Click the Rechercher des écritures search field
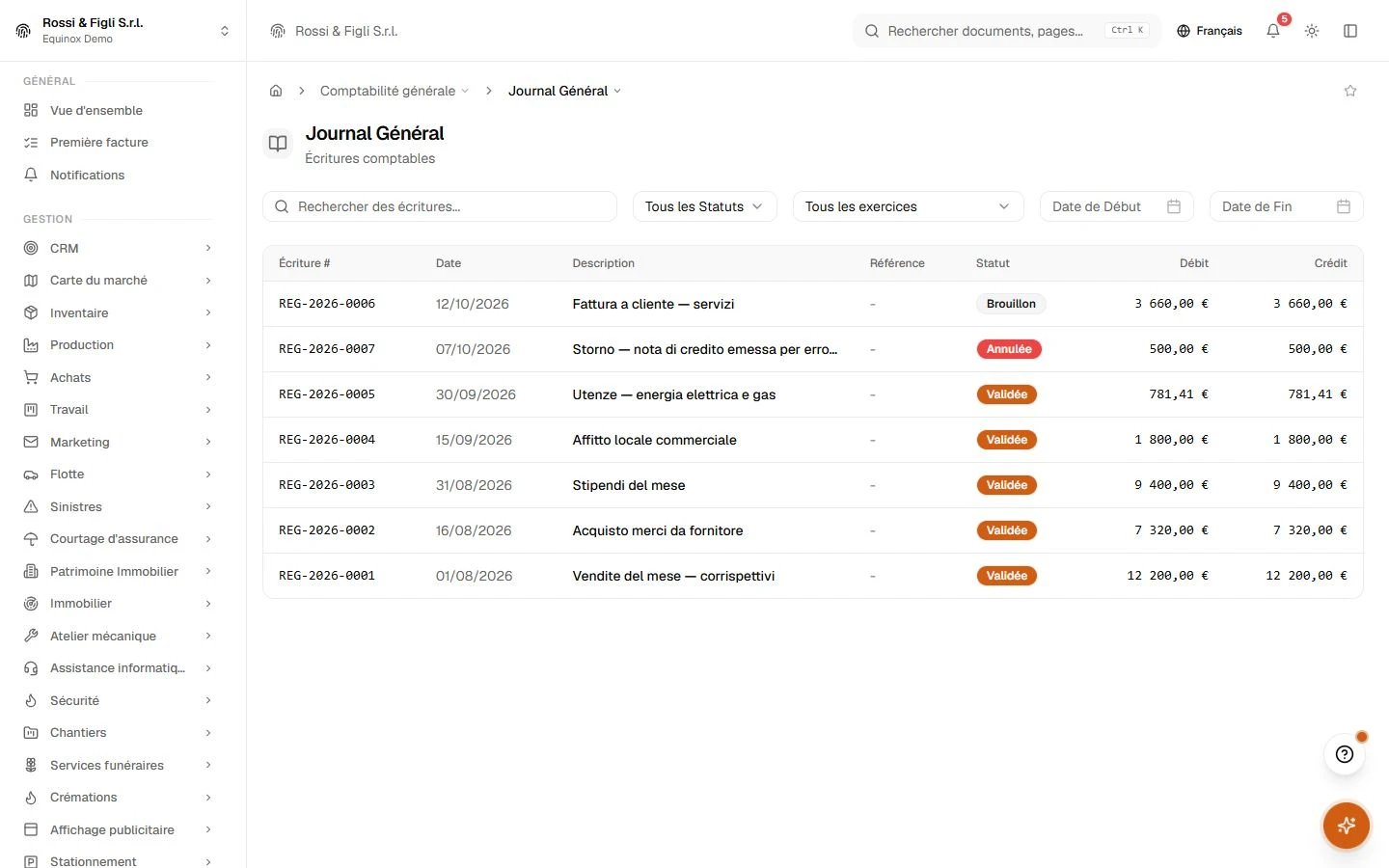Image resolution: width=1389 pixels, height=868 pixels. [440, 206]
